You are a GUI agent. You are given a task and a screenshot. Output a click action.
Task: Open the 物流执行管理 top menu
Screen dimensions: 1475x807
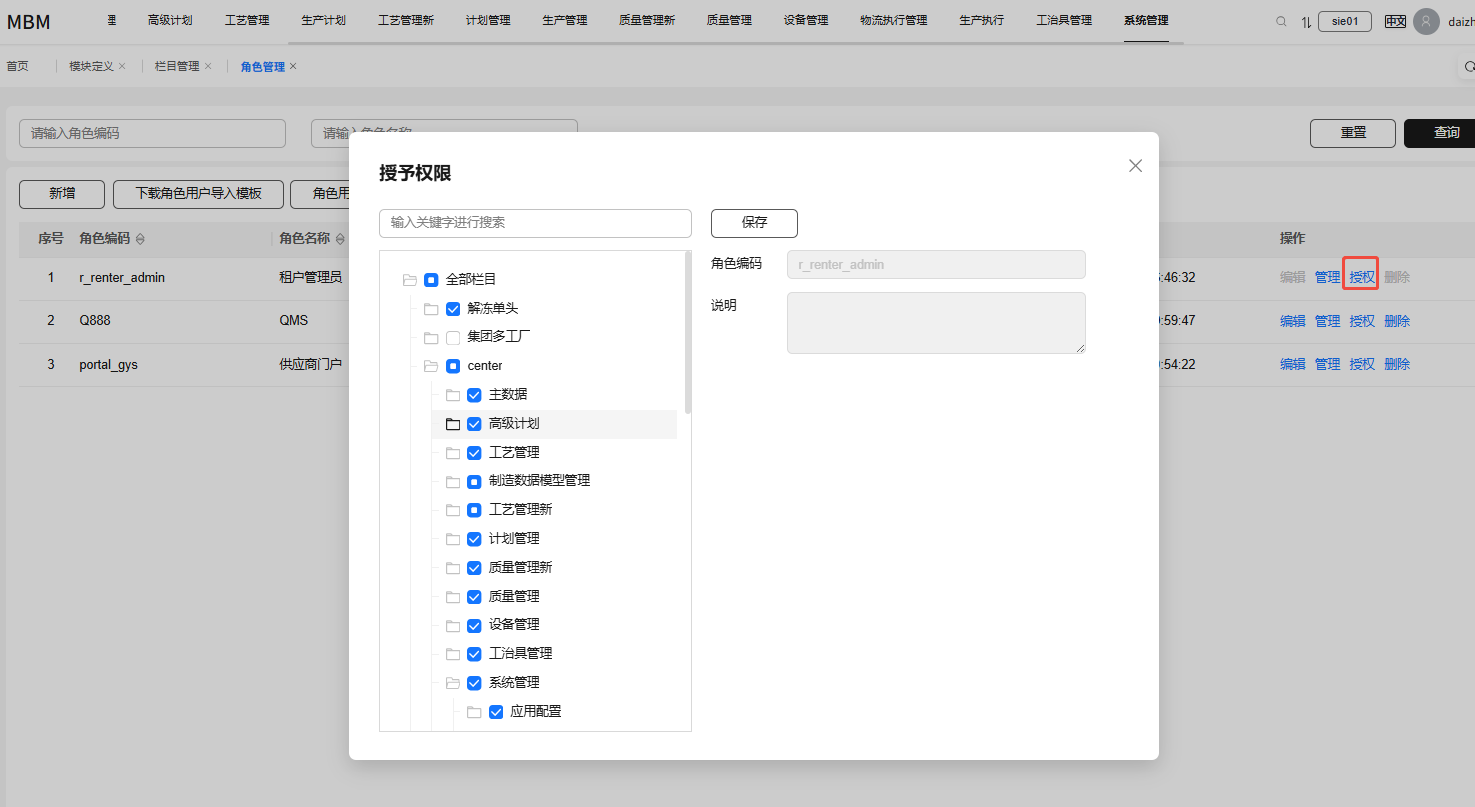coord(894,20)
